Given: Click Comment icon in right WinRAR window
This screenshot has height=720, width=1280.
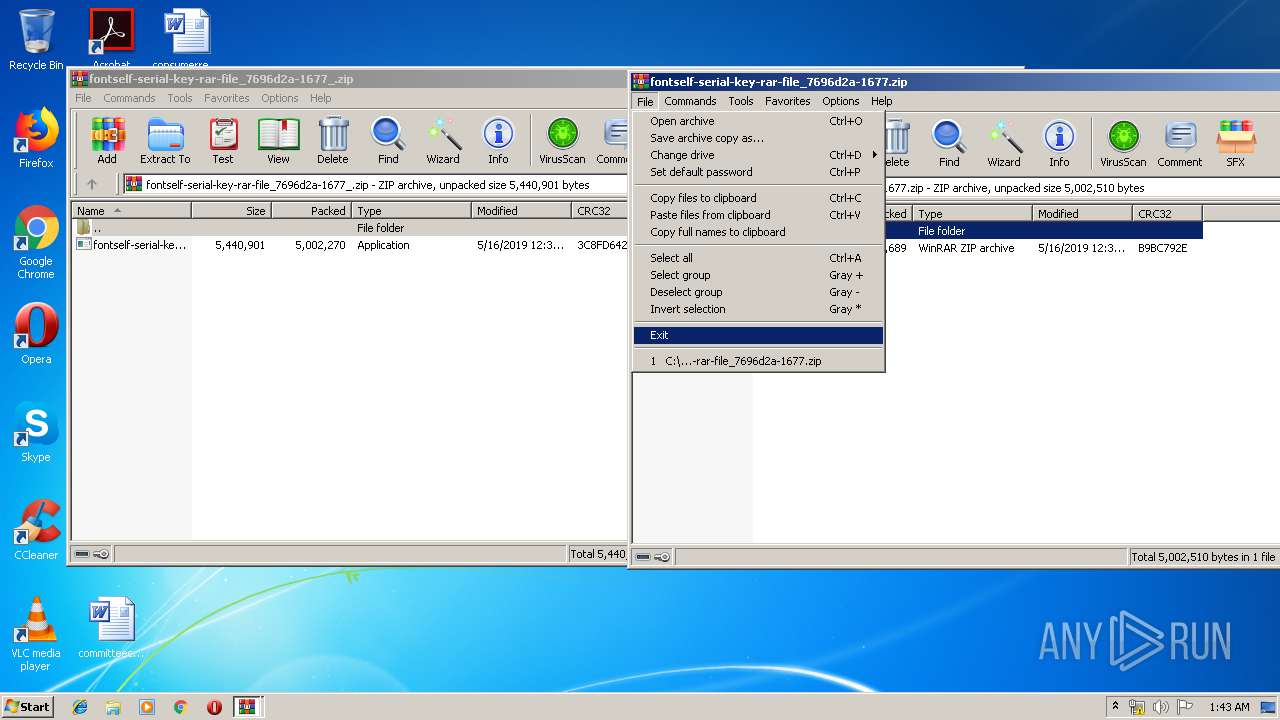Looking at the screenshot, I should tap(1180, 144).
